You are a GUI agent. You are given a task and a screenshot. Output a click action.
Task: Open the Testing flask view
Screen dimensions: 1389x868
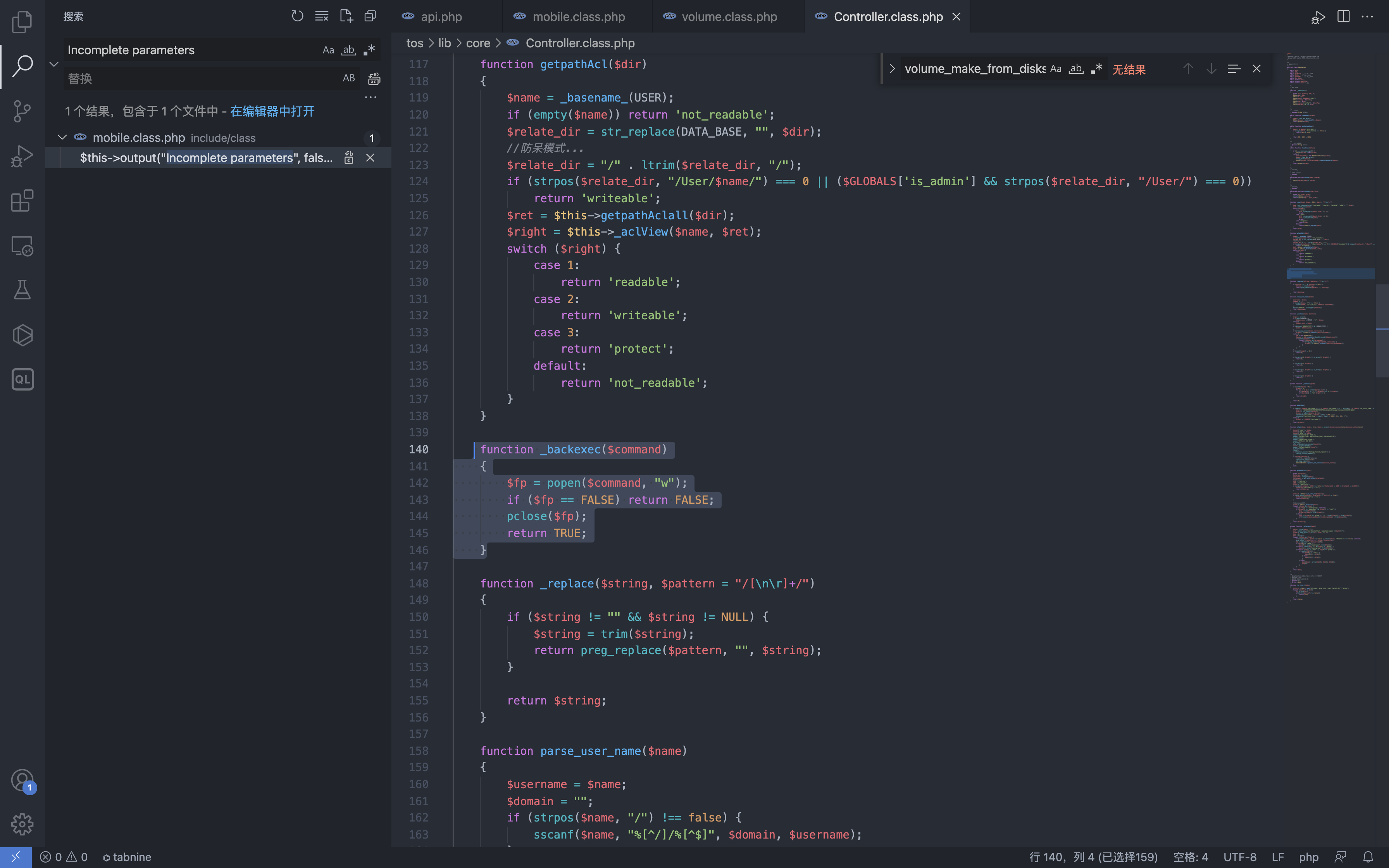[22, 290]
